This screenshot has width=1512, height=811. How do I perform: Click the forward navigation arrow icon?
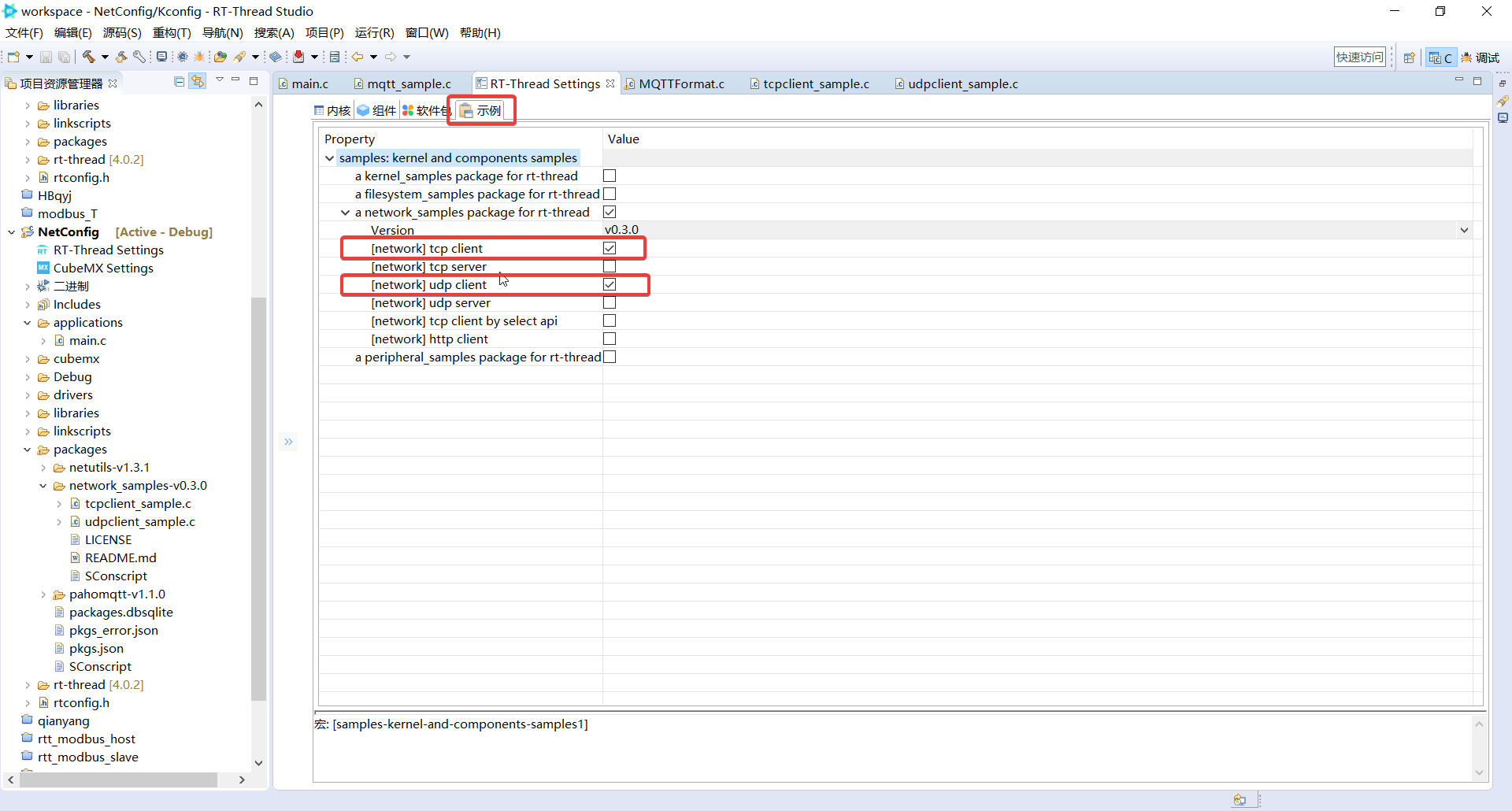[391, 57]
